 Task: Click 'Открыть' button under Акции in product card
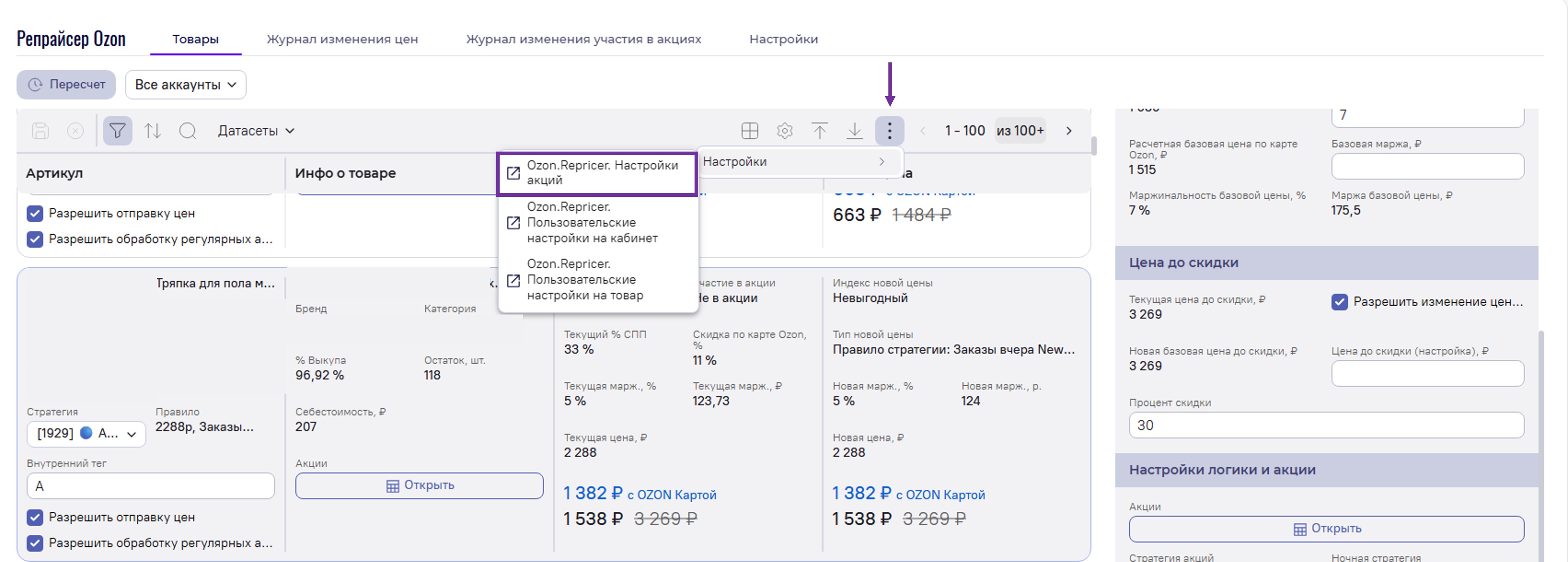tap(419, 485)
